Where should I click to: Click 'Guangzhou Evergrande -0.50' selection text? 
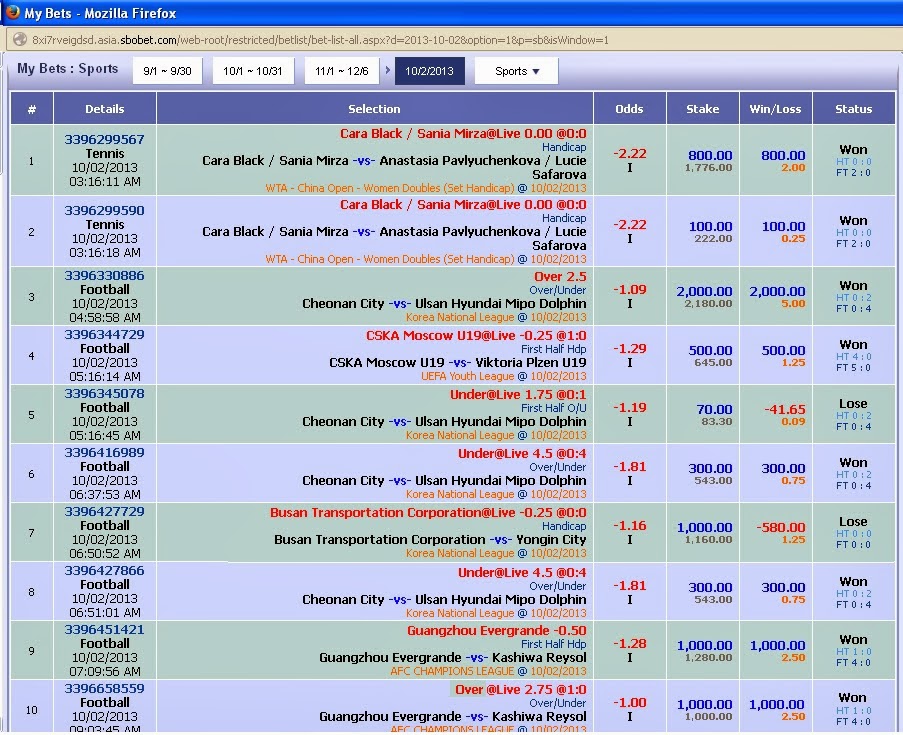tap(497, 631)
